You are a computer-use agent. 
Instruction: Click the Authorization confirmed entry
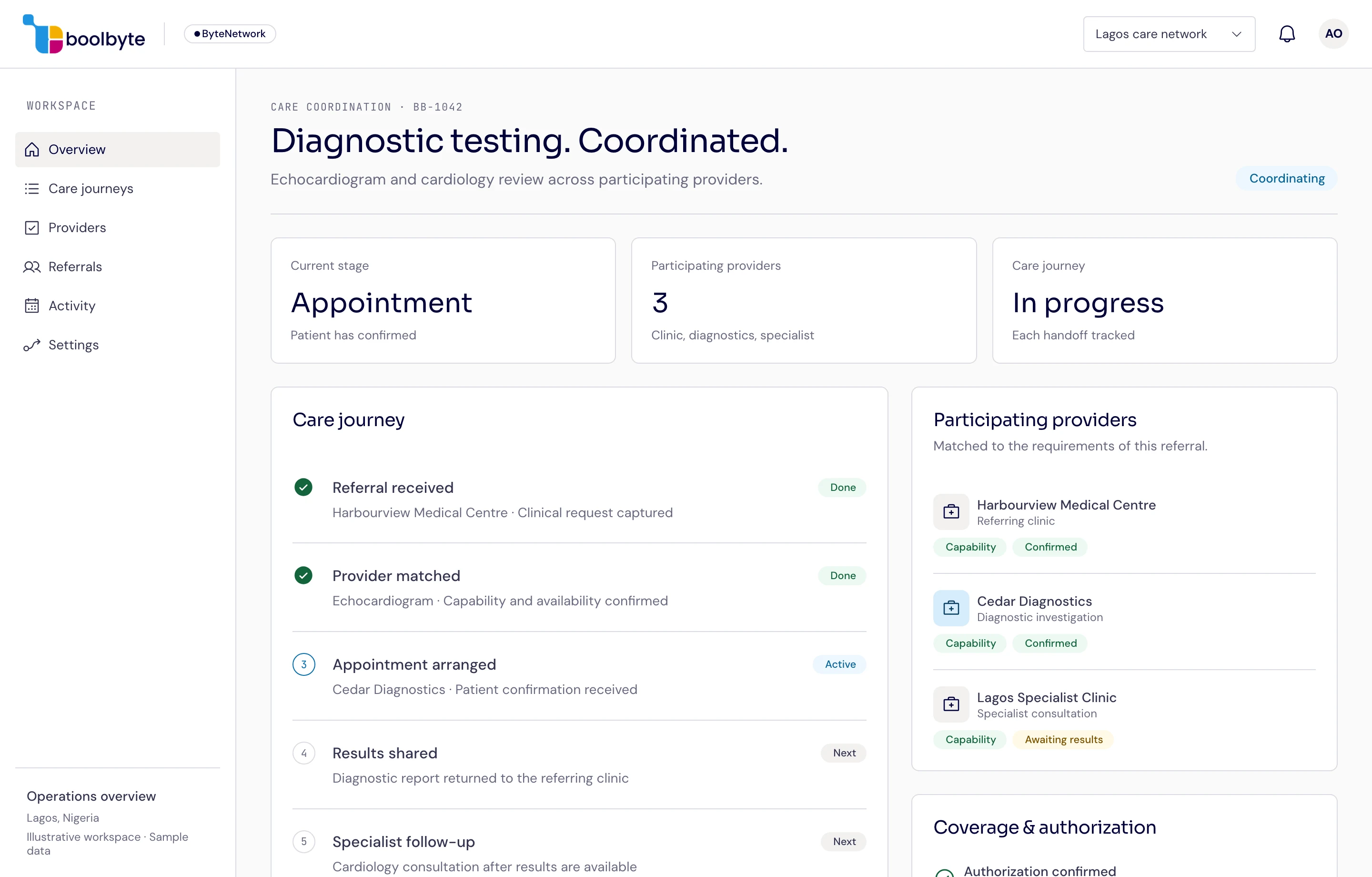(1040, 870)
